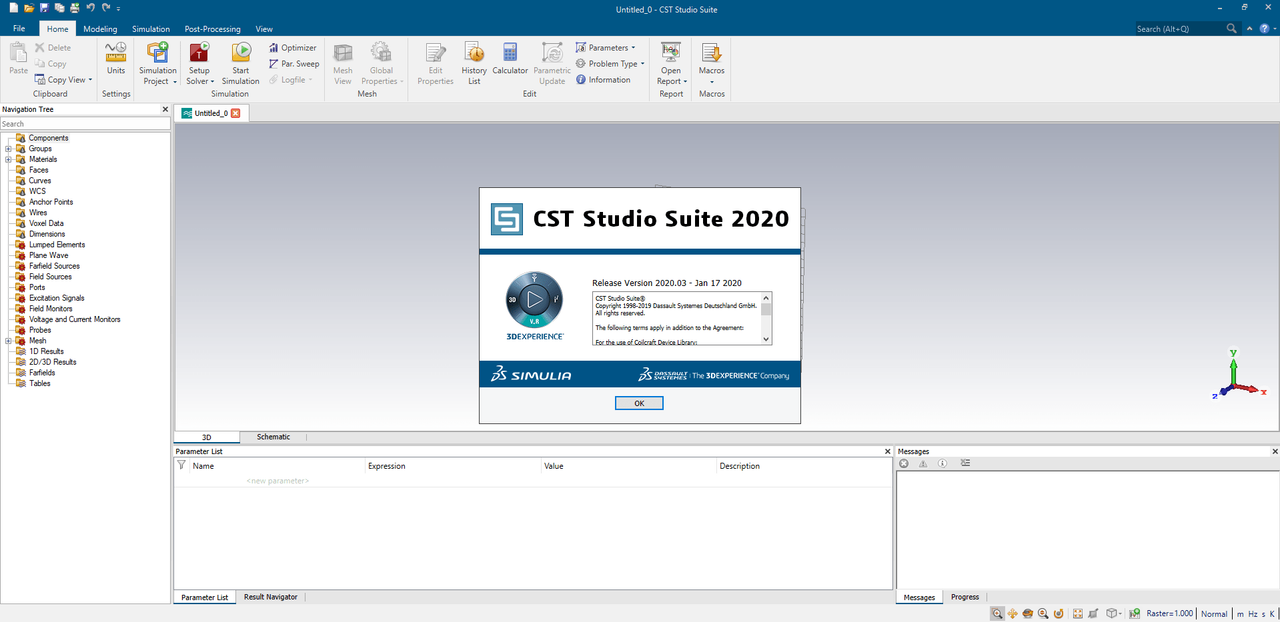Open the File menu
1280x622 pixels.
tap(19, 29)
